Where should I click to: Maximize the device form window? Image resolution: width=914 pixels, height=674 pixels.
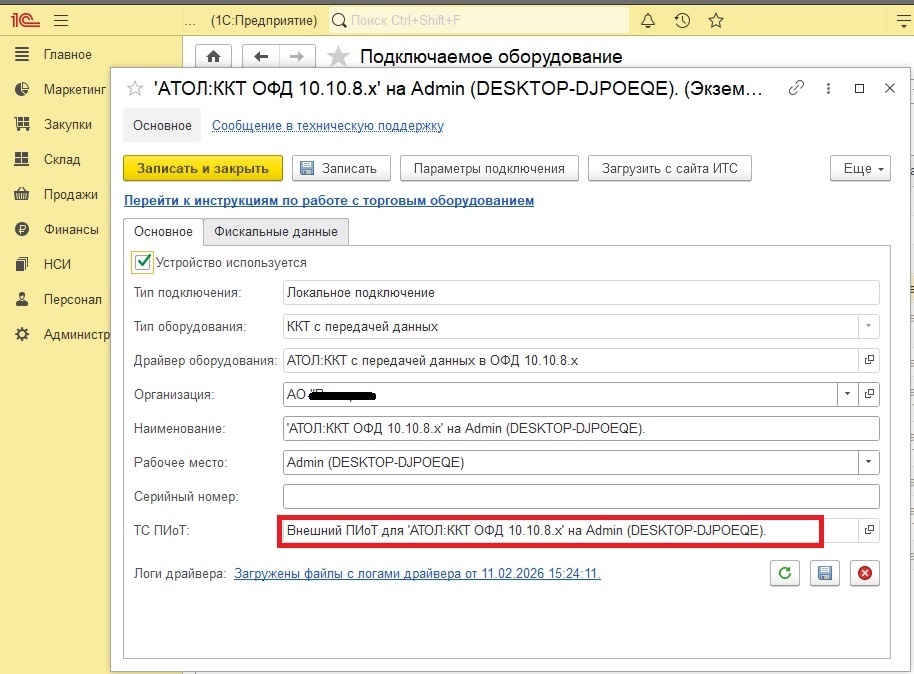859,89
